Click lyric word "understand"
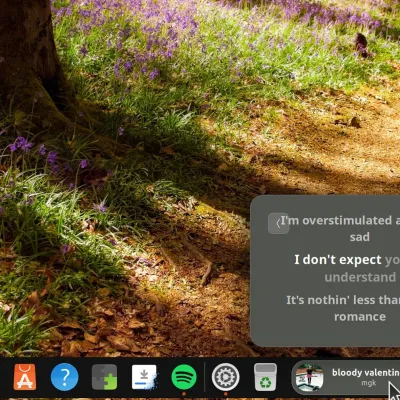This screenshot has height=400, width=400. point(360,277)
